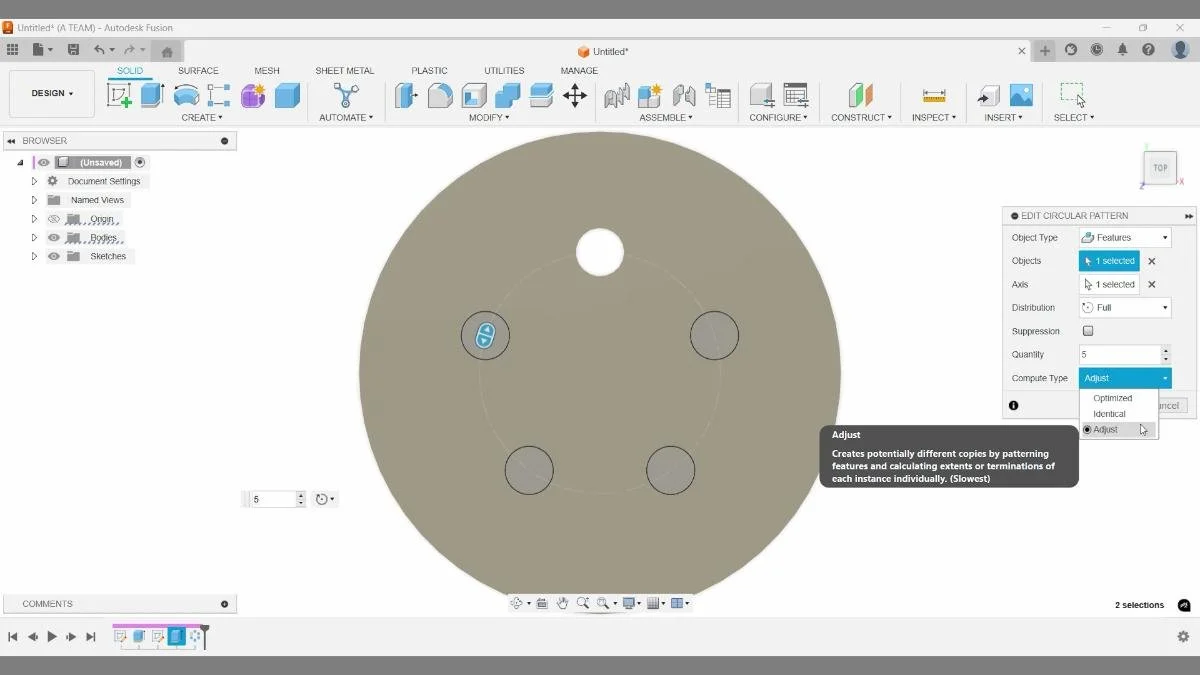Image resolution: width=1200 pixels, height=675 pixels.
Task: Select the Adjust radio button
Action: coord(1089,429)
